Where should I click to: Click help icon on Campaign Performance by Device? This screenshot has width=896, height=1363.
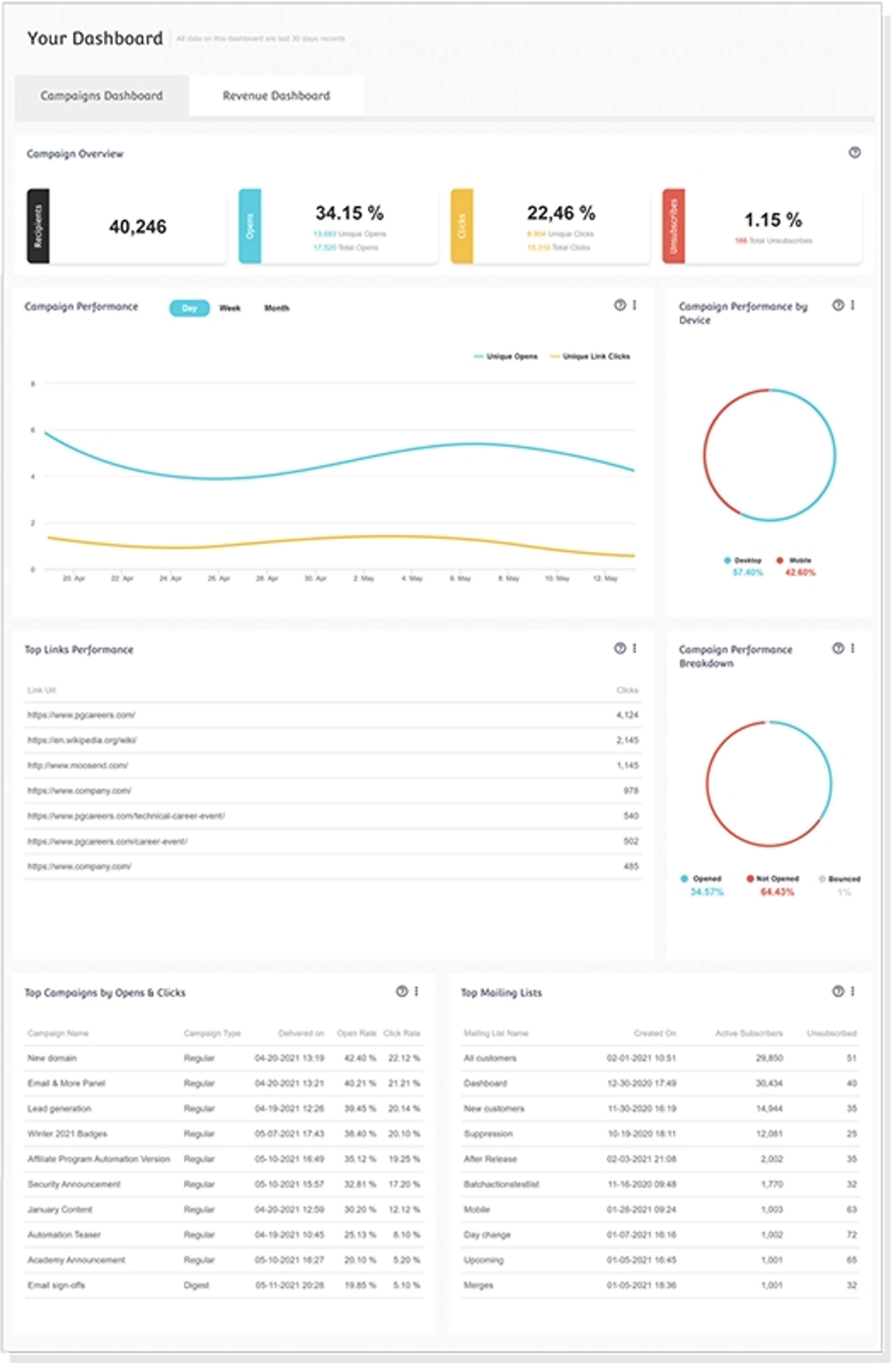[838, 305]
